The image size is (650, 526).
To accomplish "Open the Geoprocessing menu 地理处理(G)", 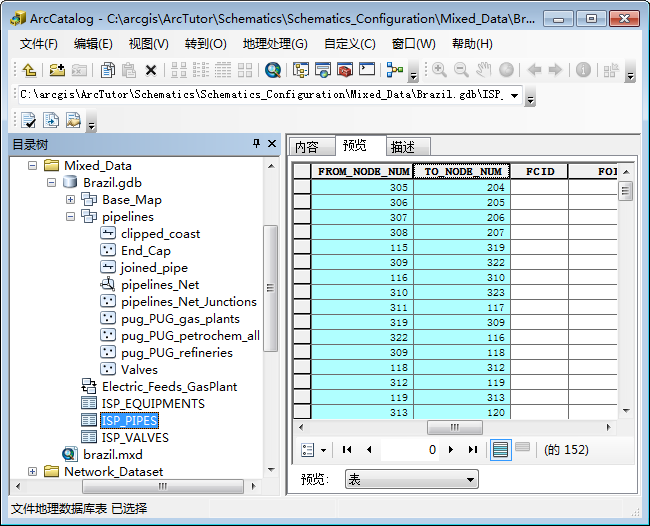I will click(x=275, y=44).
